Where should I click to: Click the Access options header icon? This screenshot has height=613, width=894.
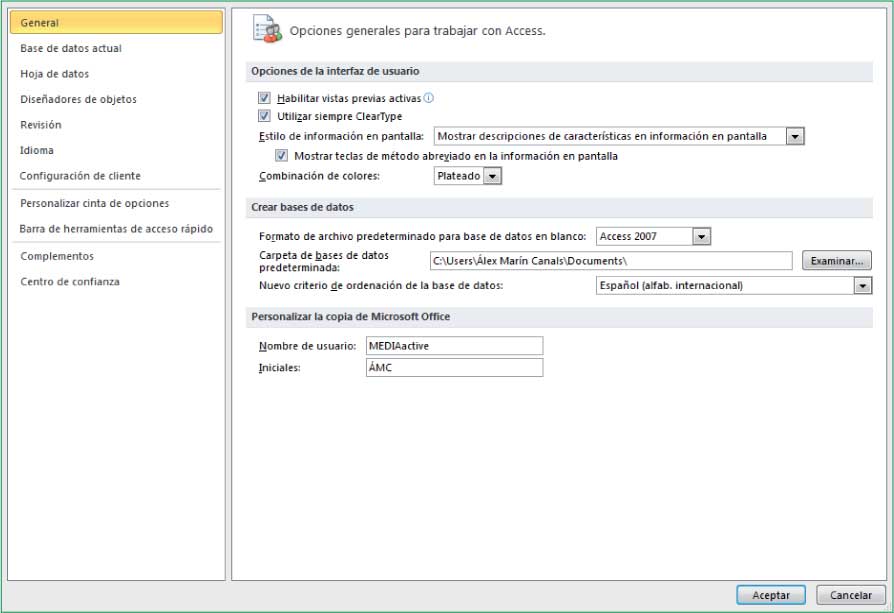point(265,29)
